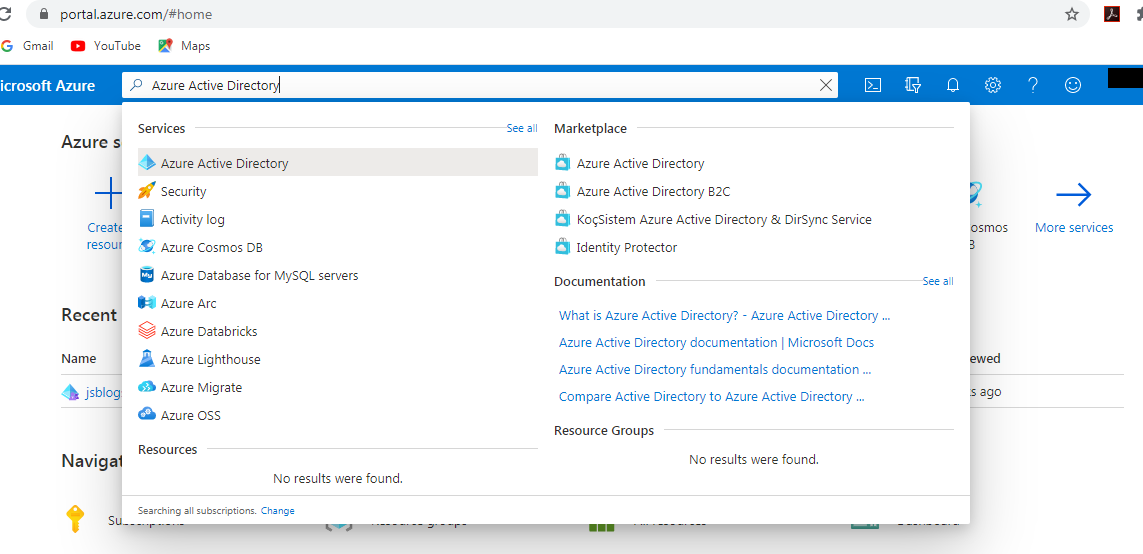Open portal settings gear icon

[x=993, y=86]
